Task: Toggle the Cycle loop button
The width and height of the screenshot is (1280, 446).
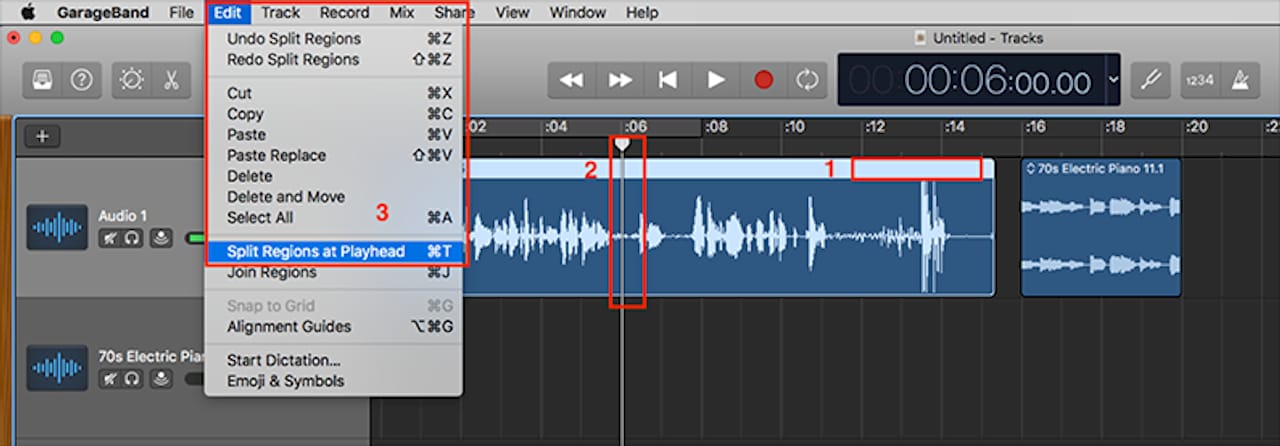Action: click(807, 80)
